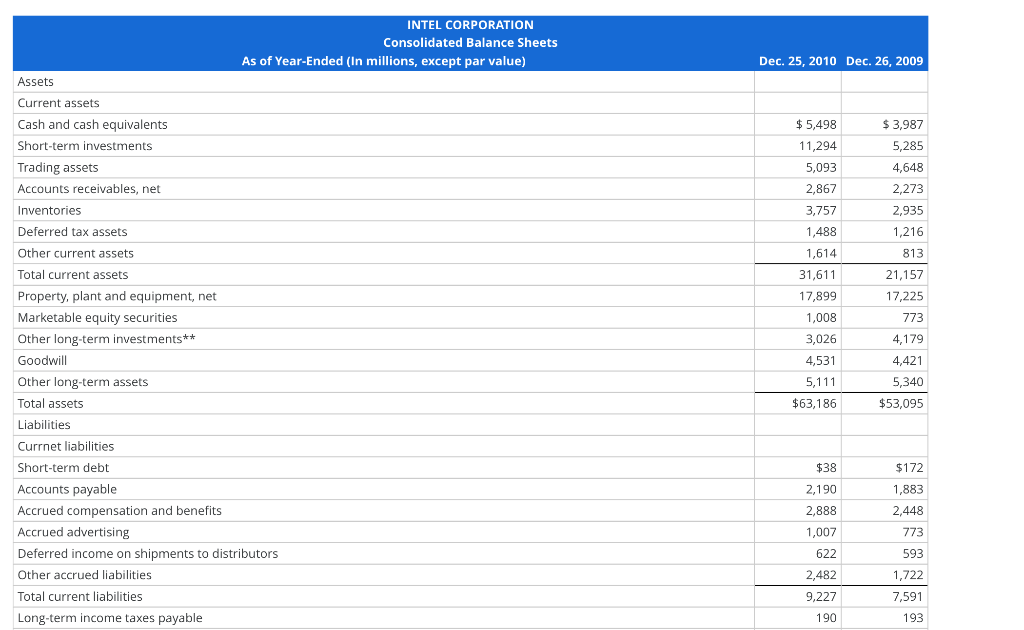Click the Deferred tax assets label
Image resolution: width=1024 pixels, height=630 pixels.
(x=71, y=231)
